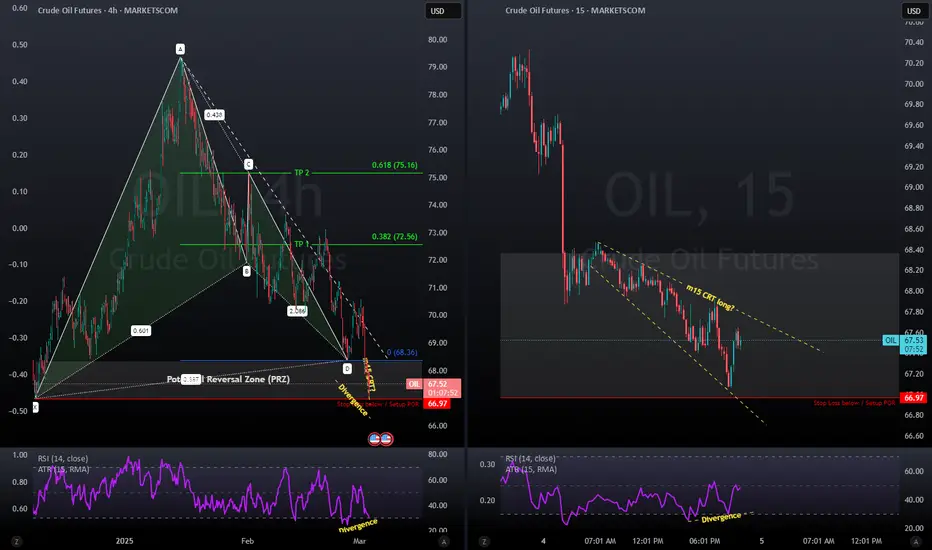Viewport: 932px width, 550px height.
Task: Select harmonic pattern point X label
Action: (35, 407)
